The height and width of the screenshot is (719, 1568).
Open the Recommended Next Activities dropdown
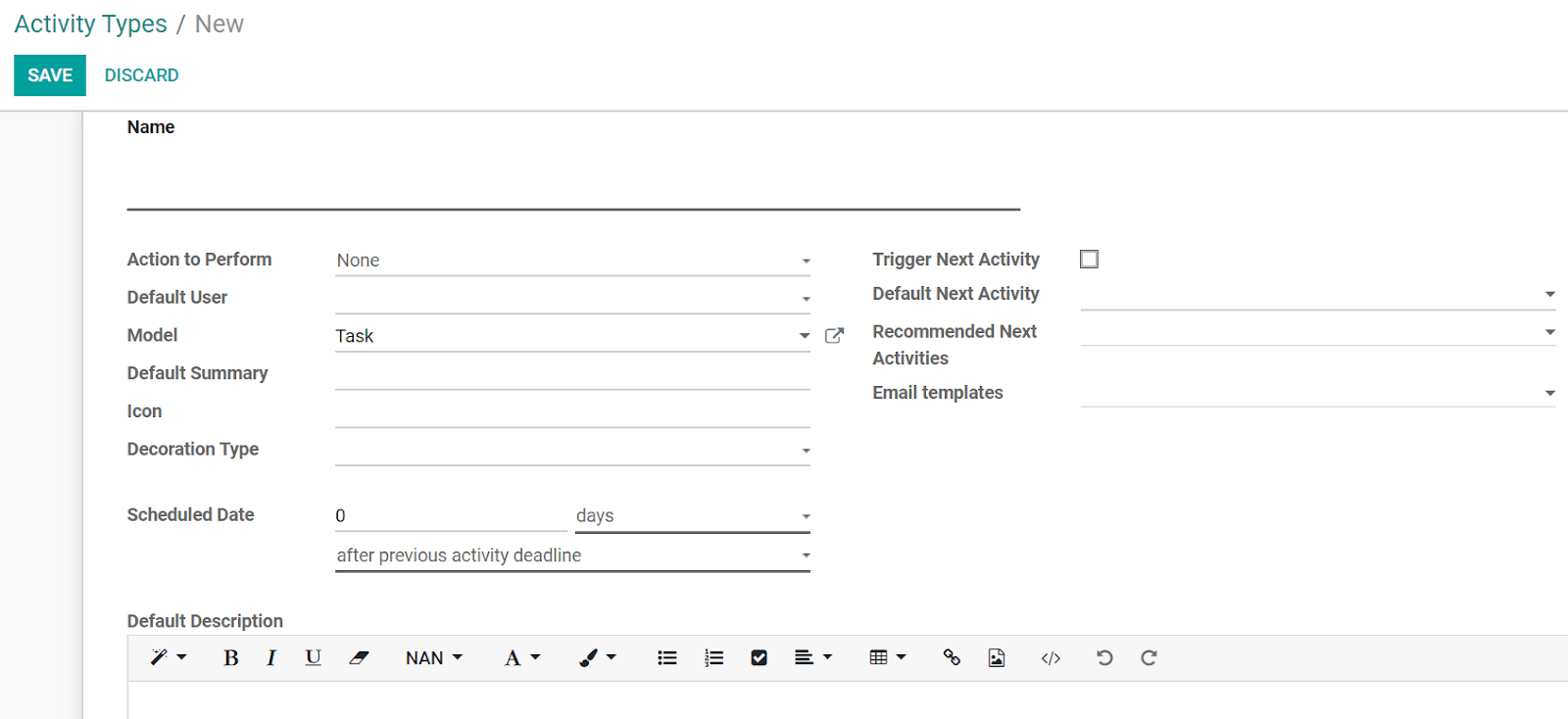point(1318,332)
